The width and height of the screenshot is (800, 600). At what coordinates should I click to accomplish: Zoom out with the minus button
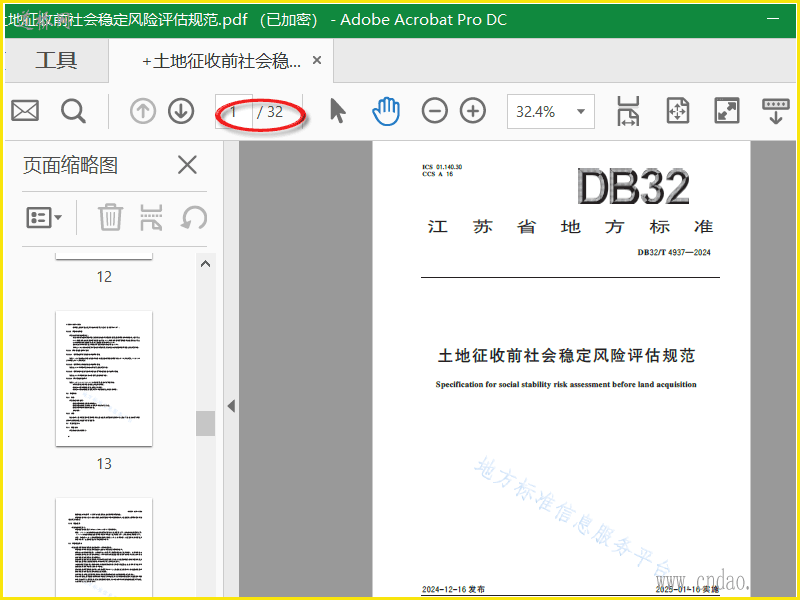[x=435, y=111]
